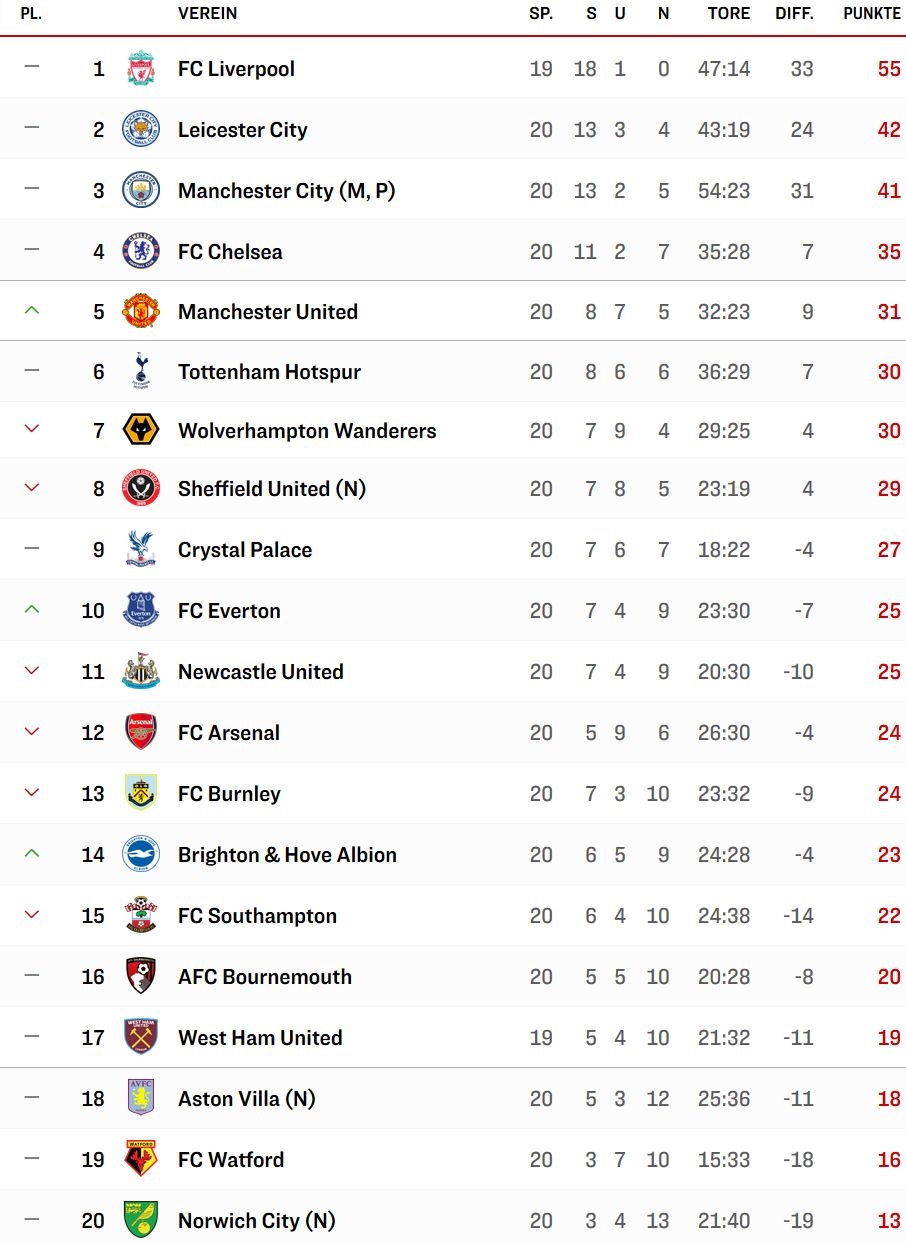Click the Wolverhampton Wanderers wolf logo
906x1244 pixels.
pos(141,431)
